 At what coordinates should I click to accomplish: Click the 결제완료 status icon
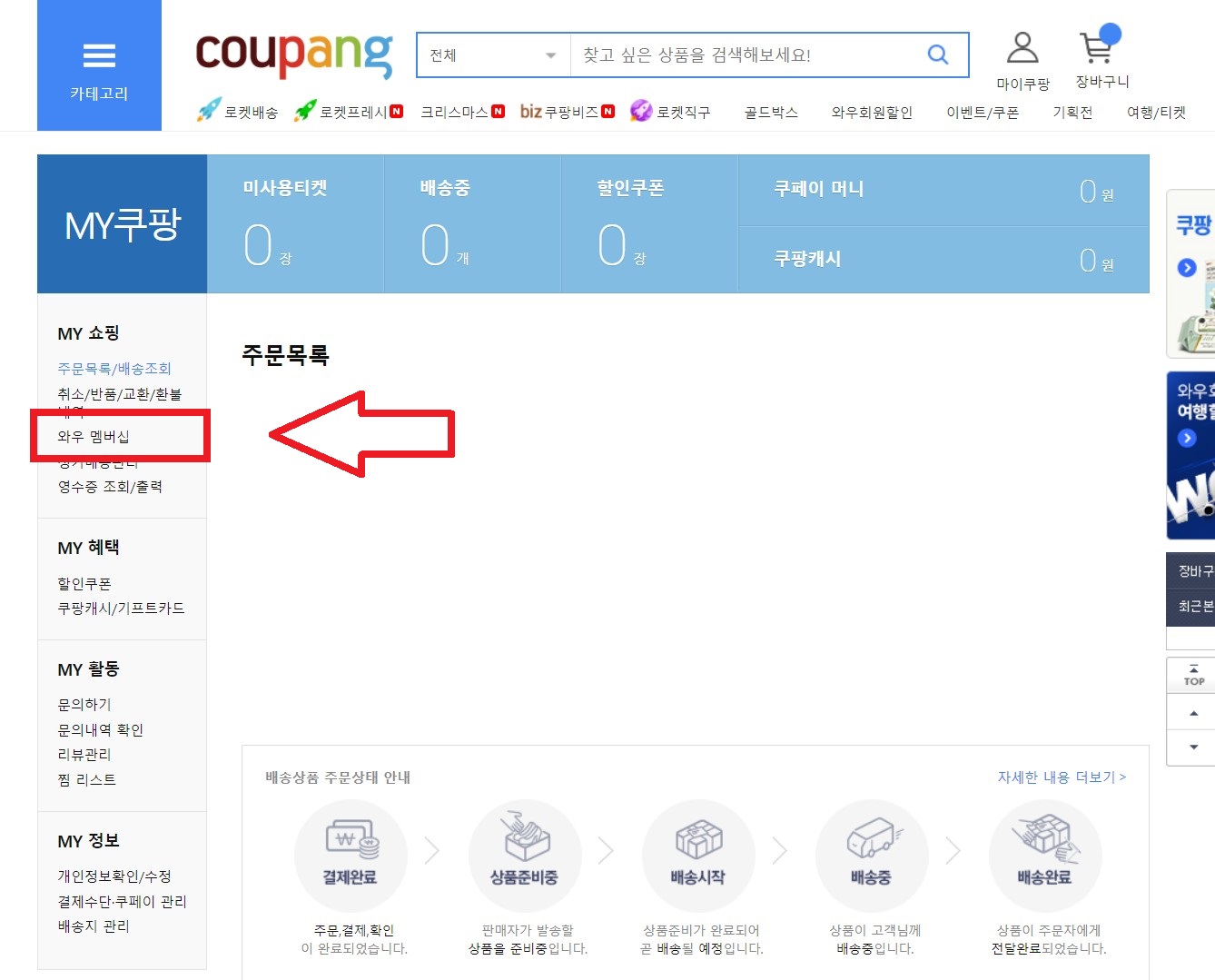pos(351,856)
